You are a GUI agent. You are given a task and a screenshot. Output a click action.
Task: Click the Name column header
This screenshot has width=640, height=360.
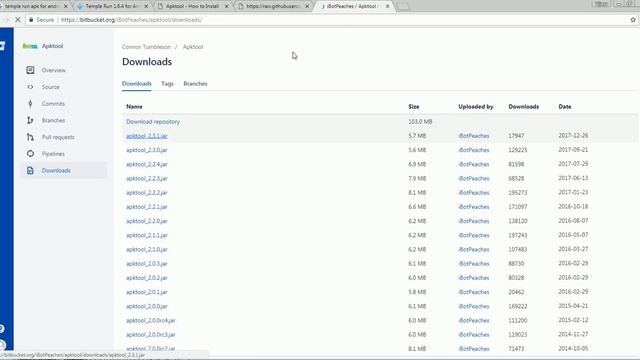tap(134, 107)
